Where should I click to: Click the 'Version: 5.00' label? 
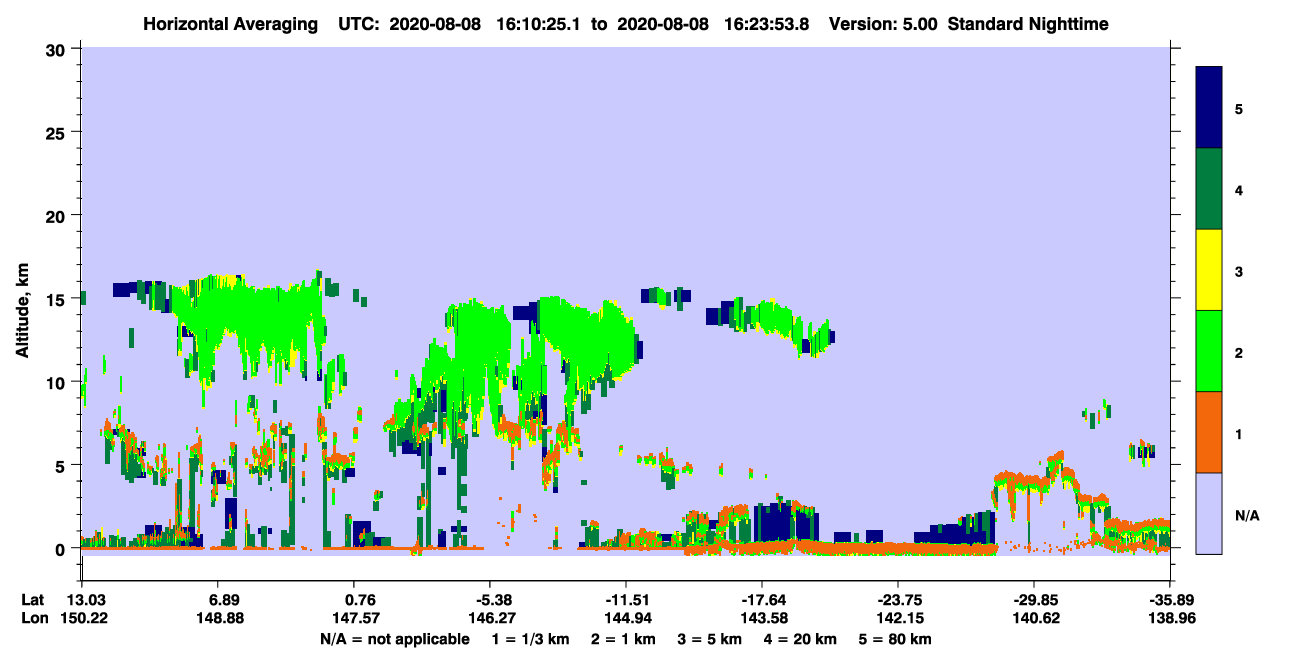[x=882, y=23]
